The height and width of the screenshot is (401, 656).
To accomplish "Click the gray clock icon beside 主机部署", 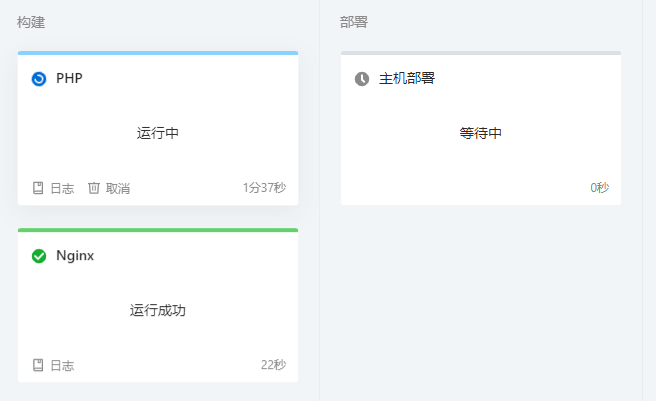I will [x=362, y=79].
